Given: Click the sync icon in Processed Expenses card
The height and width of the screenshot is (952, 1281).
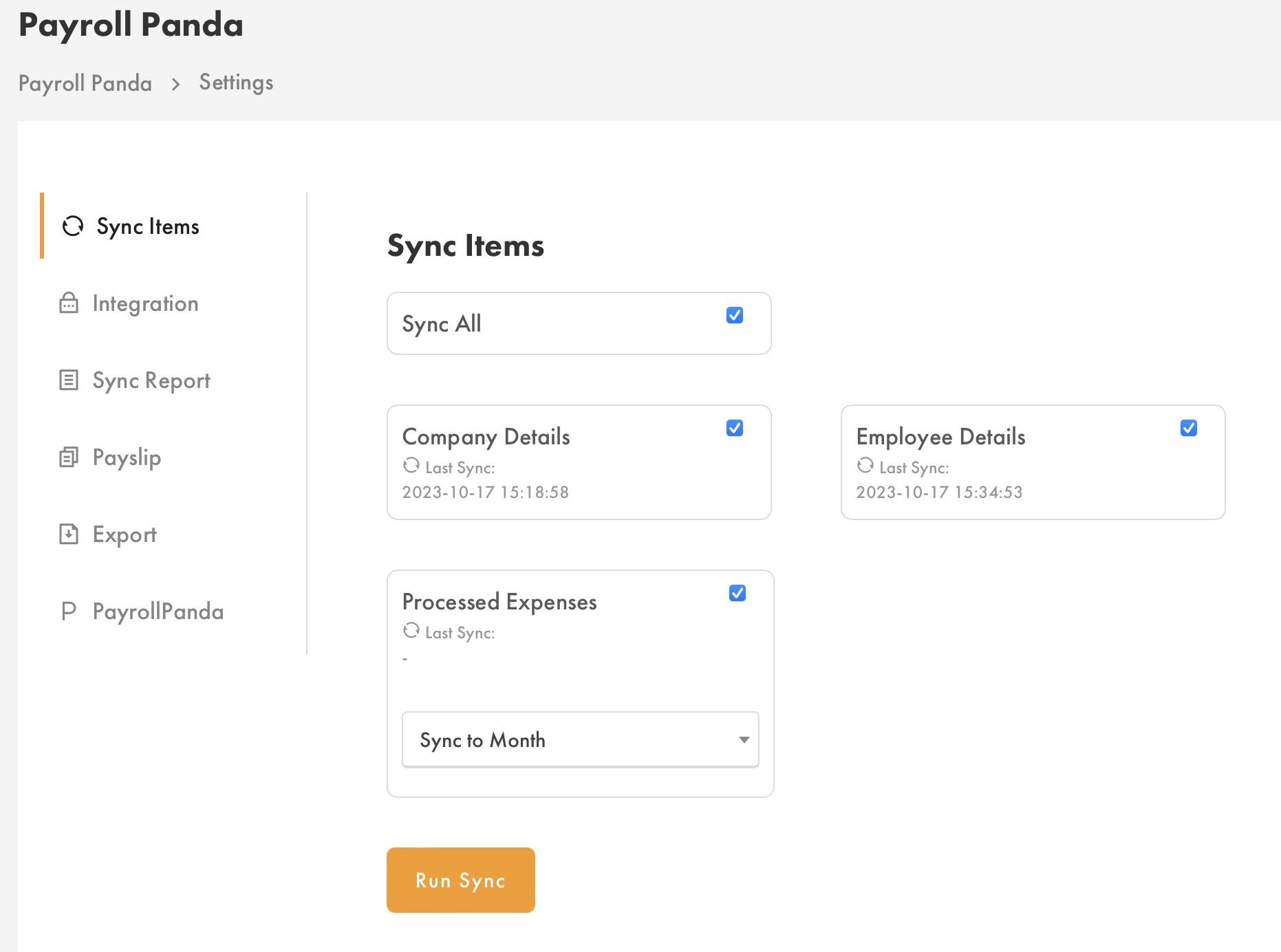Looking at the screenshot, I should click(x=411, y=630).
